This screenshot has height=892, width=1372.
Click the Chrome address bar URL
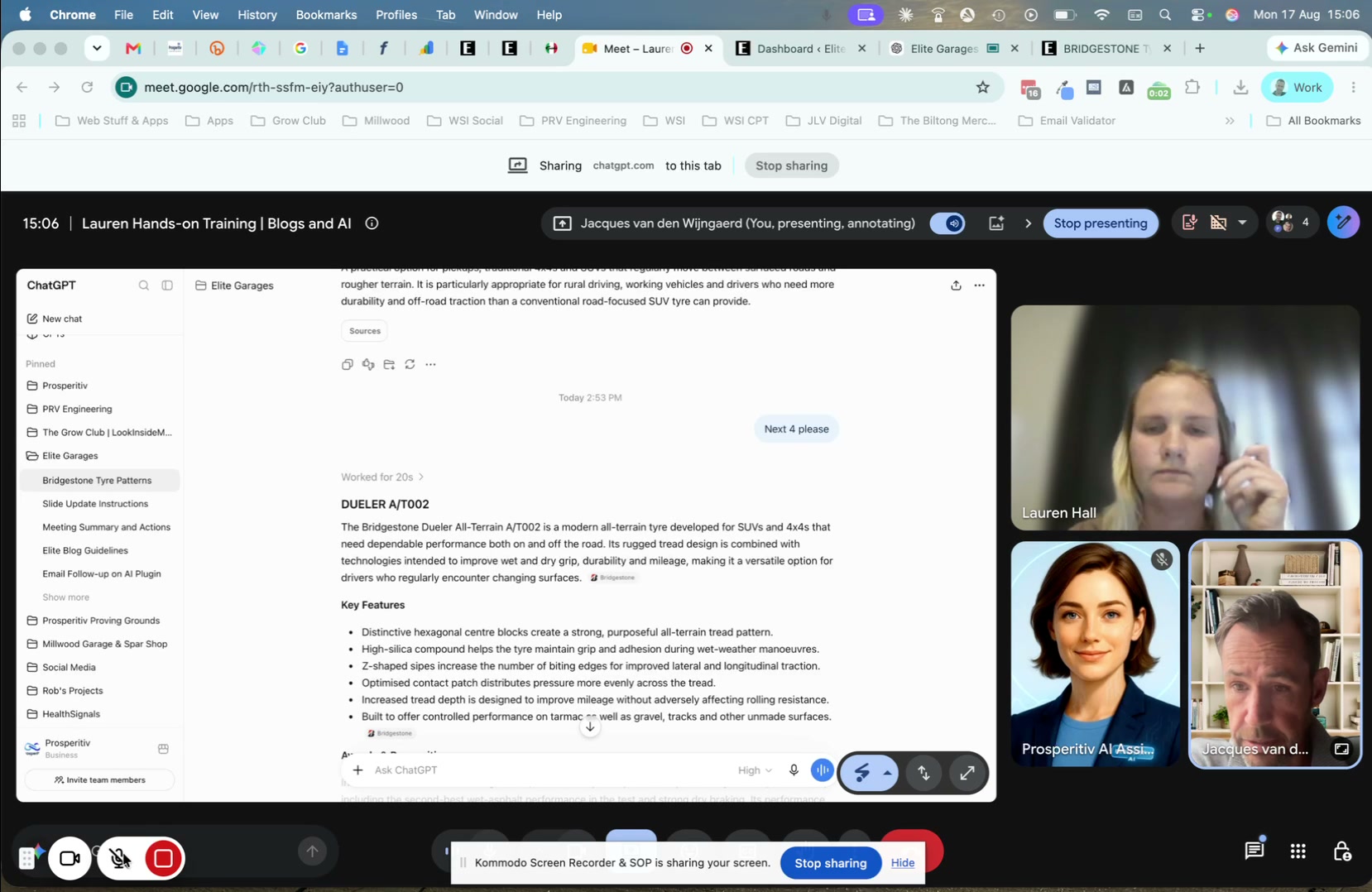click(274, 87)
